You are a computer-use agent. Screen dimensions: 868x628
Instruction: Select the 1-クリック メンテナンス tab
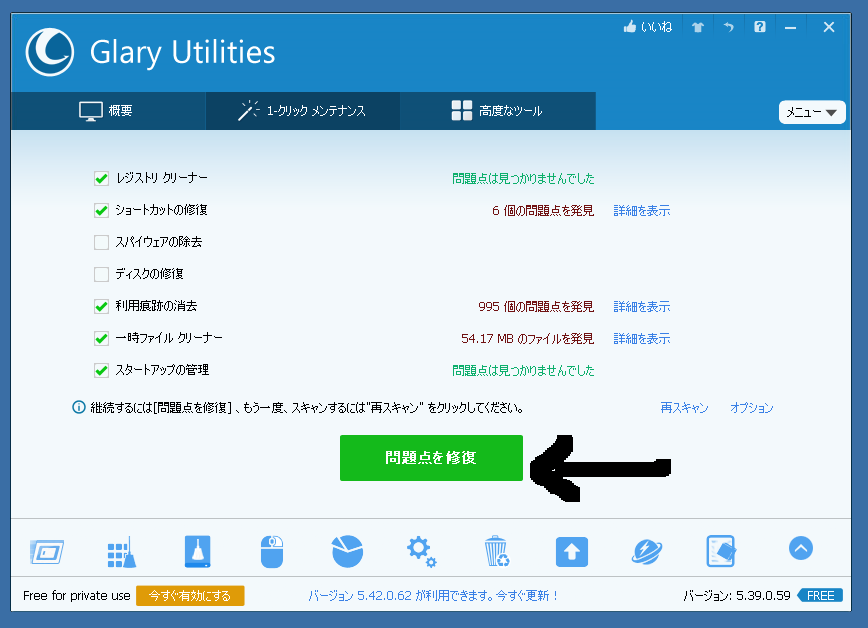pyautogui.click(x=303, y=111)
